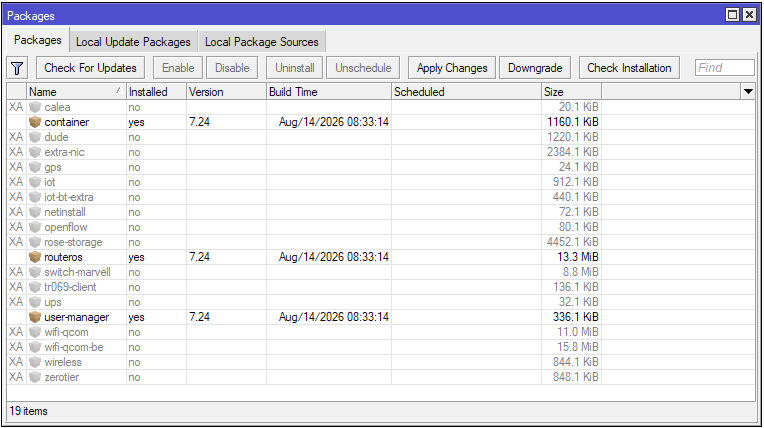The width and height of the screenshot is (764, 428).
Task: Click the Downgrade button
Action: (x=535, y=68)
